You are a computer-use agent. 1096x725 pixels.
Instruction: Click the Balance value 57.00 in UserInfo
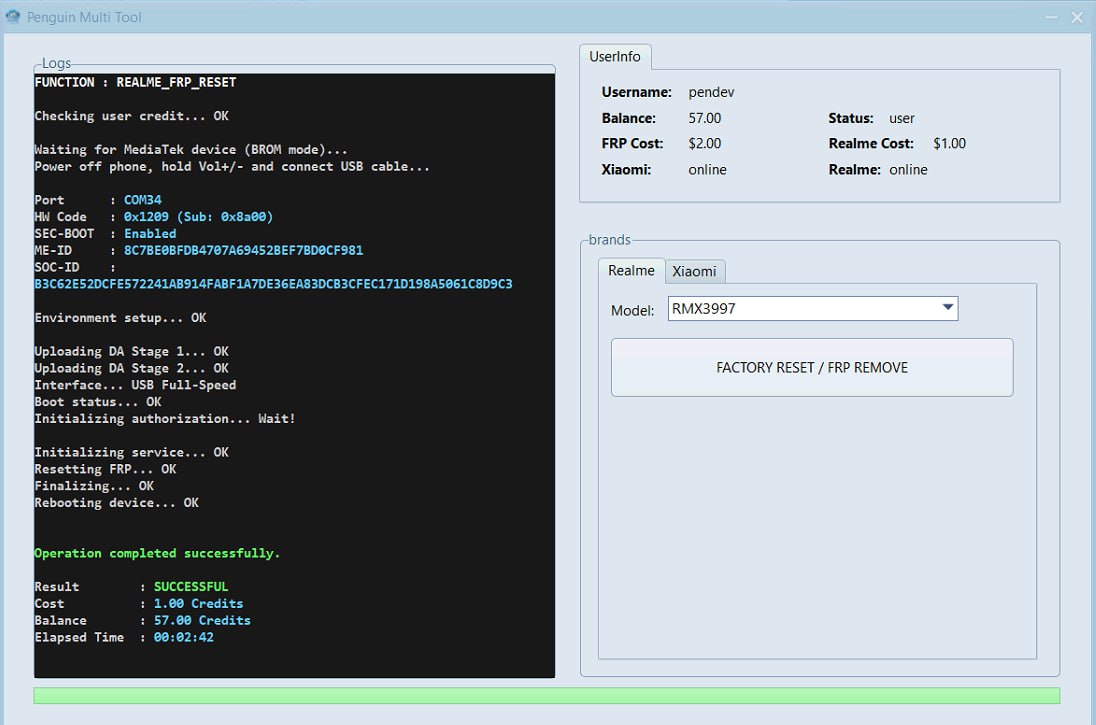(x=705, y=118)
